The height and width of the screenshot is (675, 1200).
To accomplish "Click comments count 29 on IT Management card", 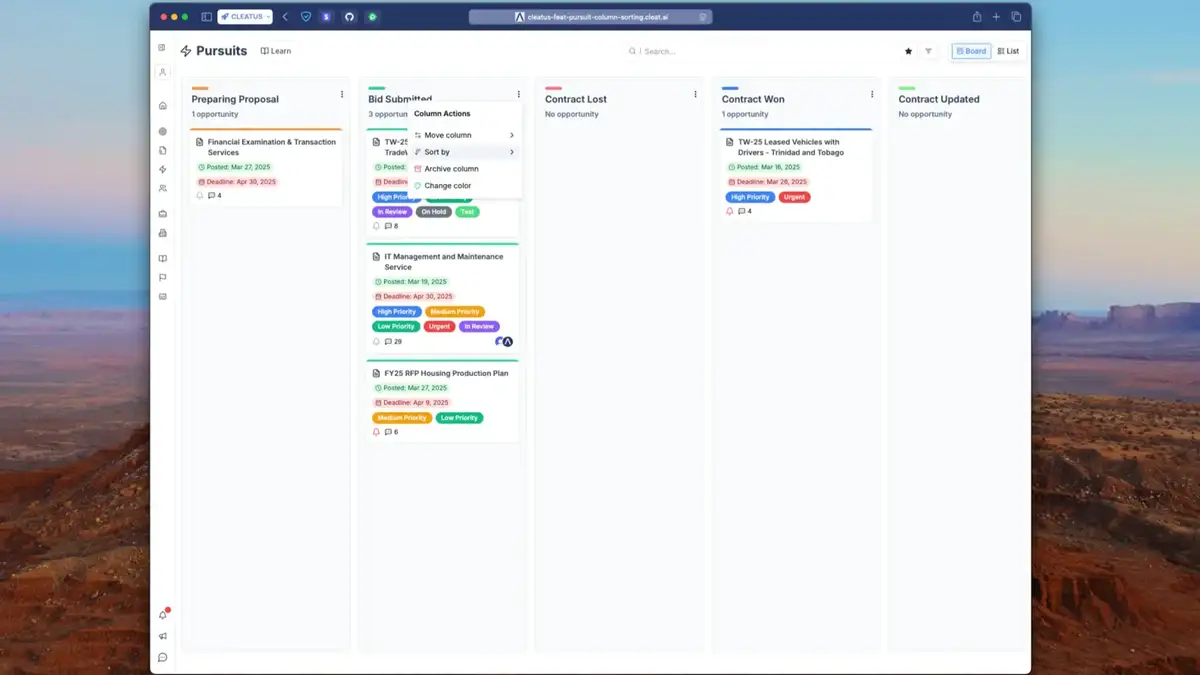I will click(393, 342).
